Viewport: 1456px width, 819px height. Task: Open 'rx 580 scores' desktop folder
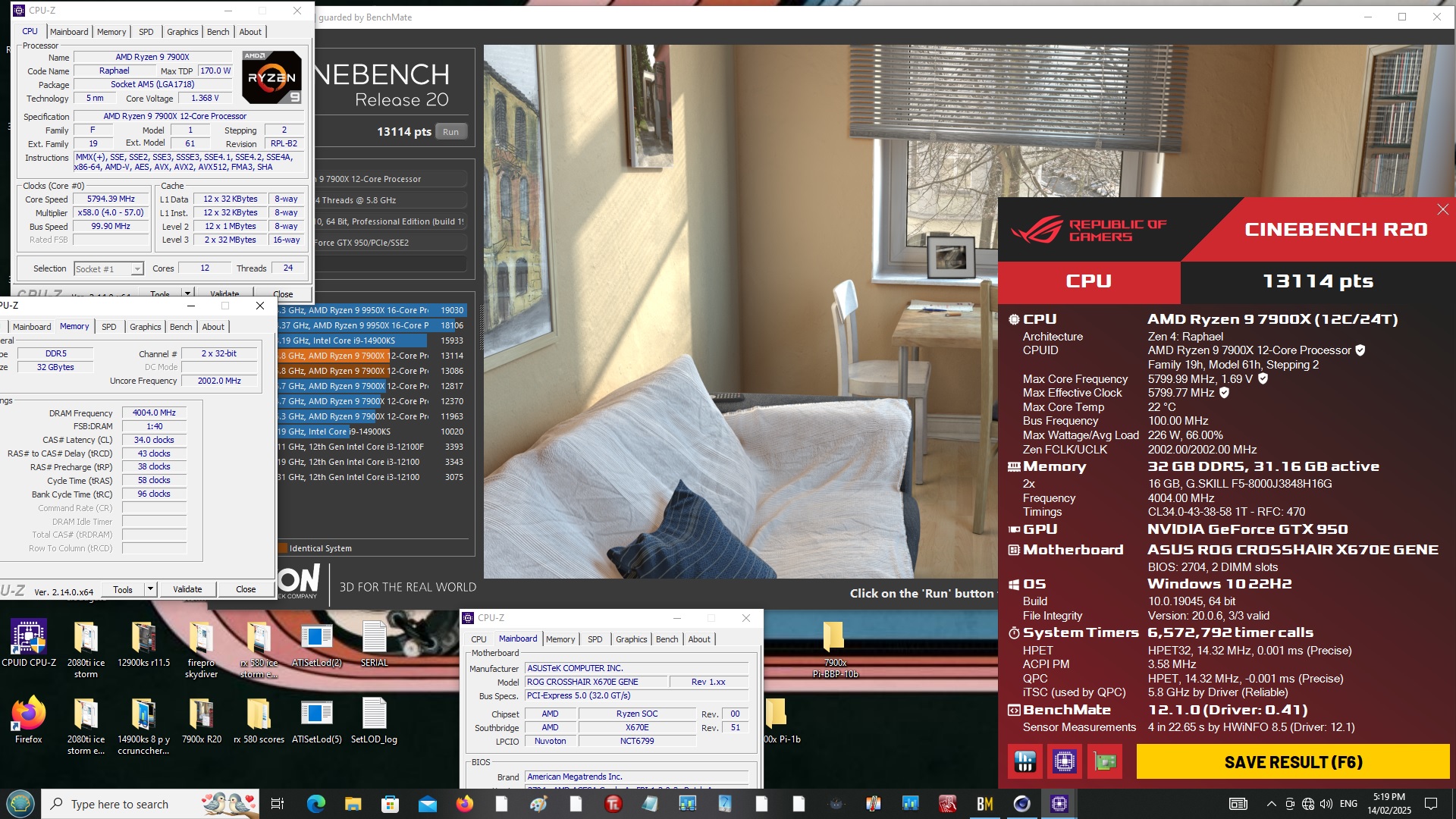tap(259, 720)
